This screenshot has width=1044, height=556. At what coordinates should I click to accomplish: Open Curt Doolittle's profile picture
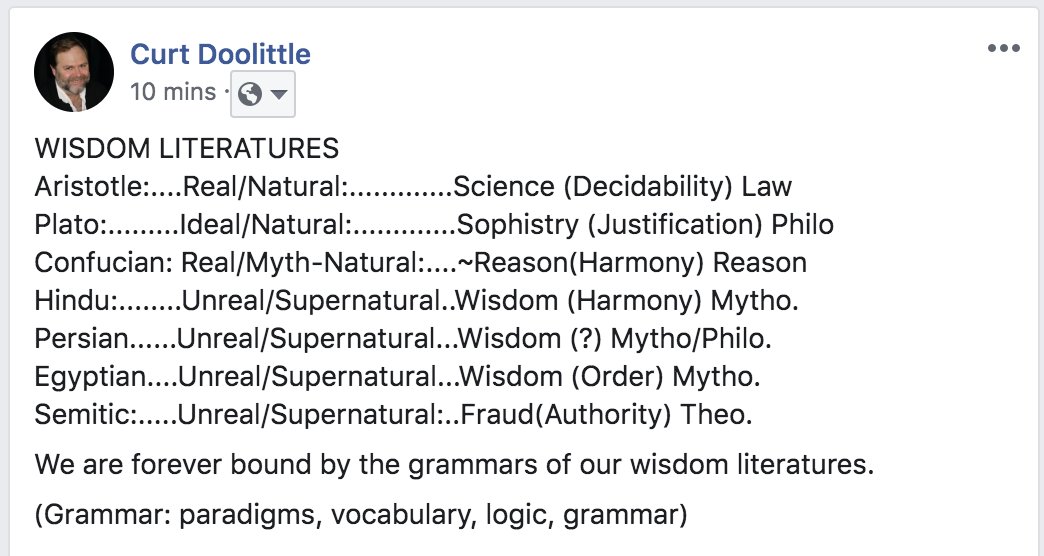click(x=73, y=72)
